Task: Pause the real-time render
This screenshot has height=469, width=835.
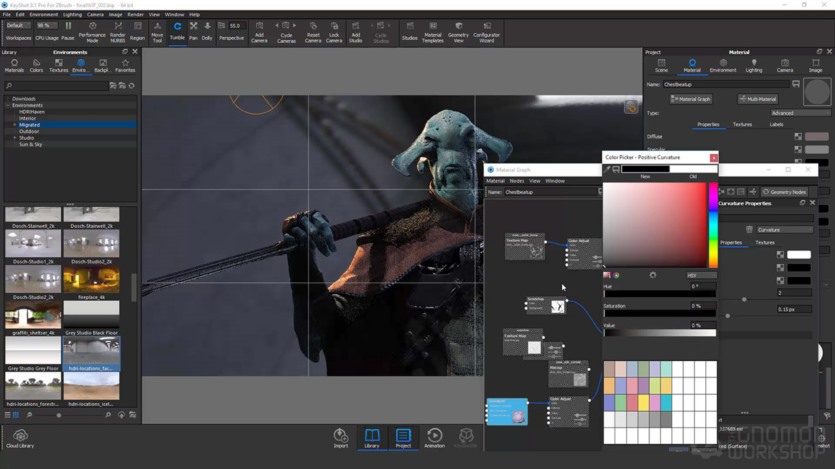Action: point(68,31)
